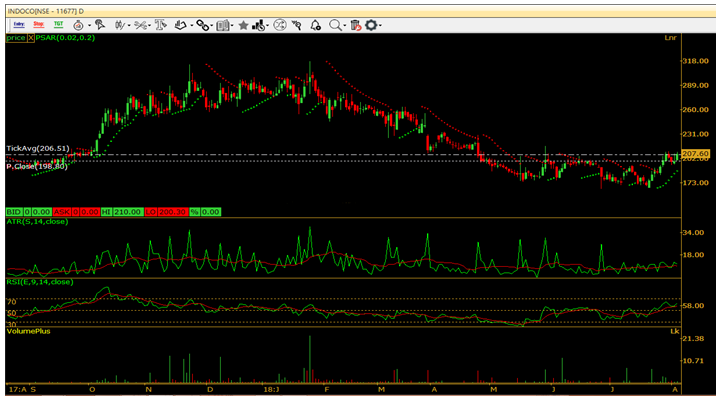Click the RSI 70 level label
Viewport: 722px width, 399px height.
pyautogui.click(x=12, y=302)
